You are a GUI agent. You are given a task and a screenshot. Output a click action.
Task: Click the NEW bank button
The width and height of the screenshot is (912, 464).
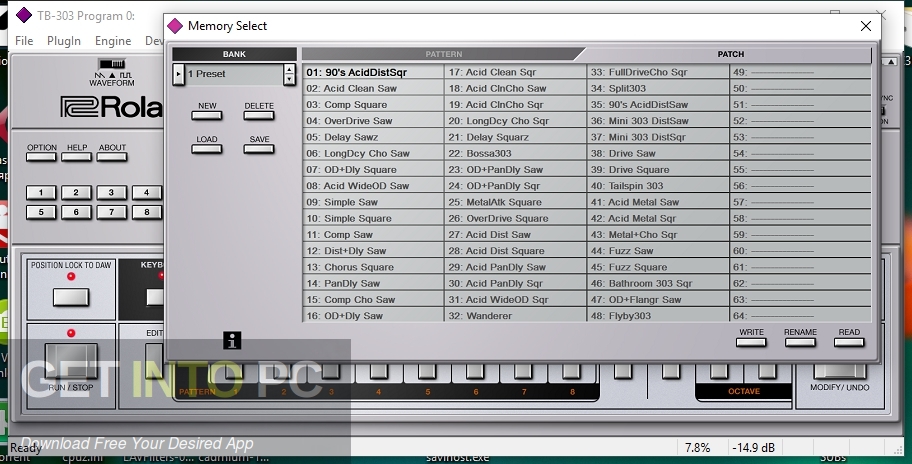207,115
